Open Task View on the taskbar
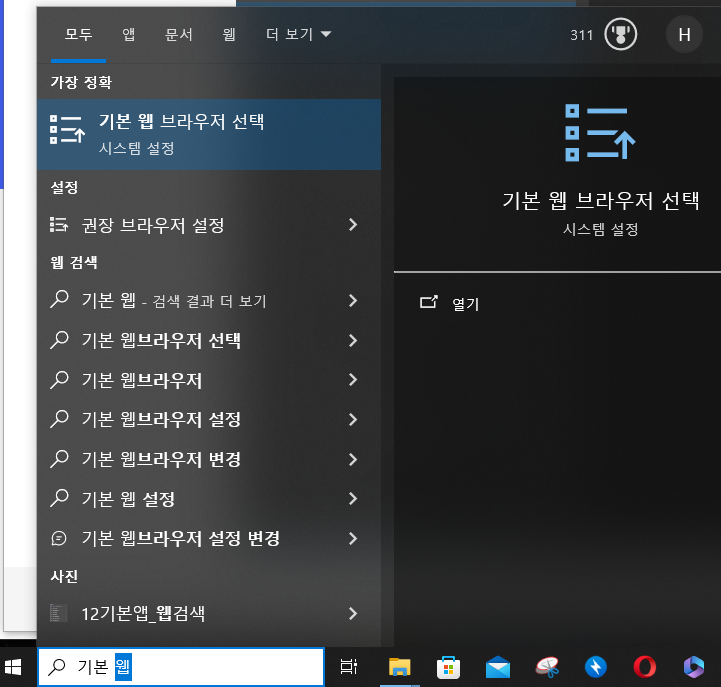 coord(349,667)
